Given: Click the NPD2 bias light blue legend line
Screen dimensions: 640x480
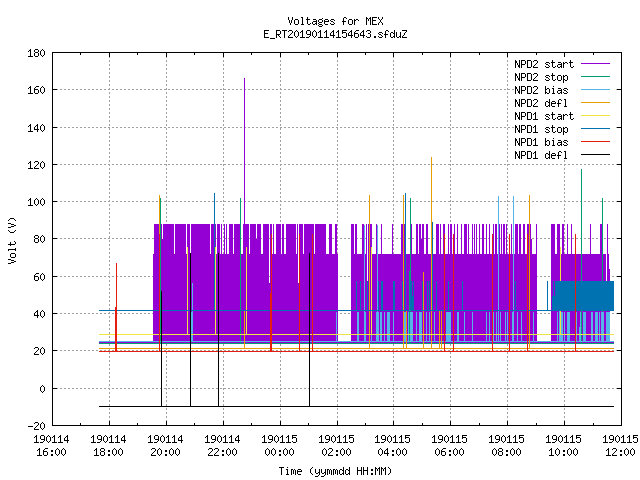Looking at the screenshot, I should click(x=595, y=90).
